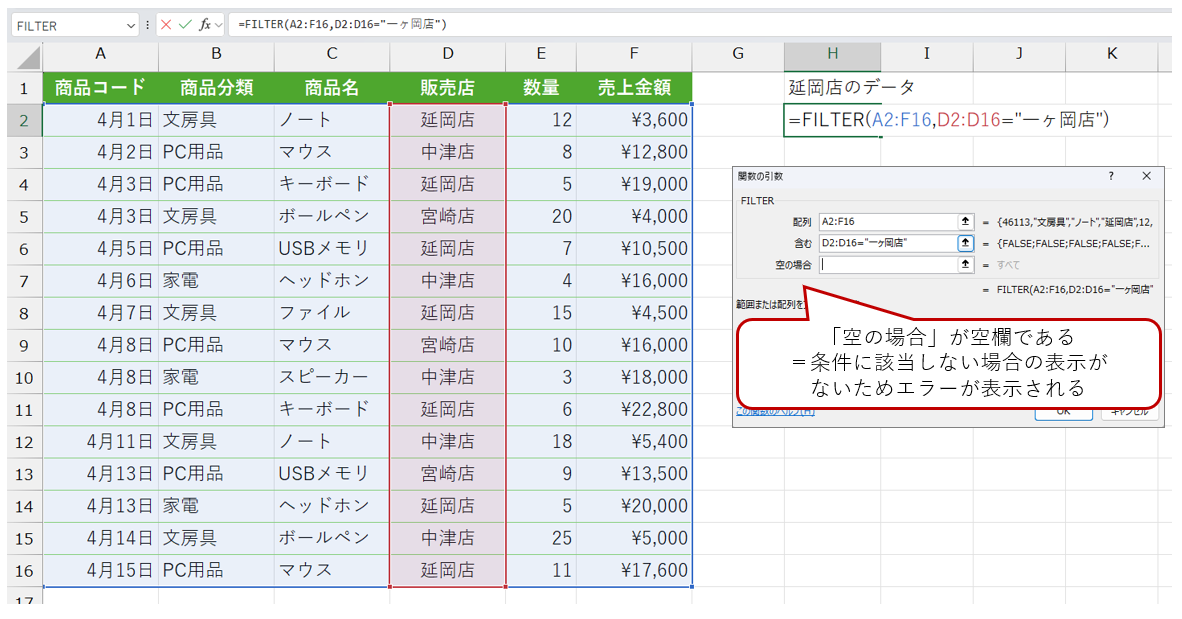Select the ファイル product cell
This screenshot has height=619, width=1182.
click(332, 313)
